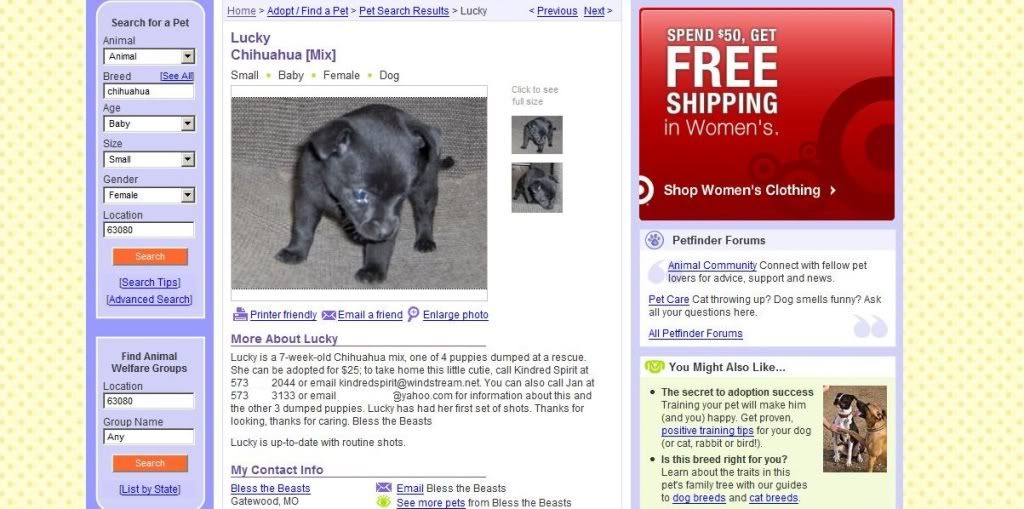Open the positive training tips link
1024x509 pixels.
coord(707,431)
